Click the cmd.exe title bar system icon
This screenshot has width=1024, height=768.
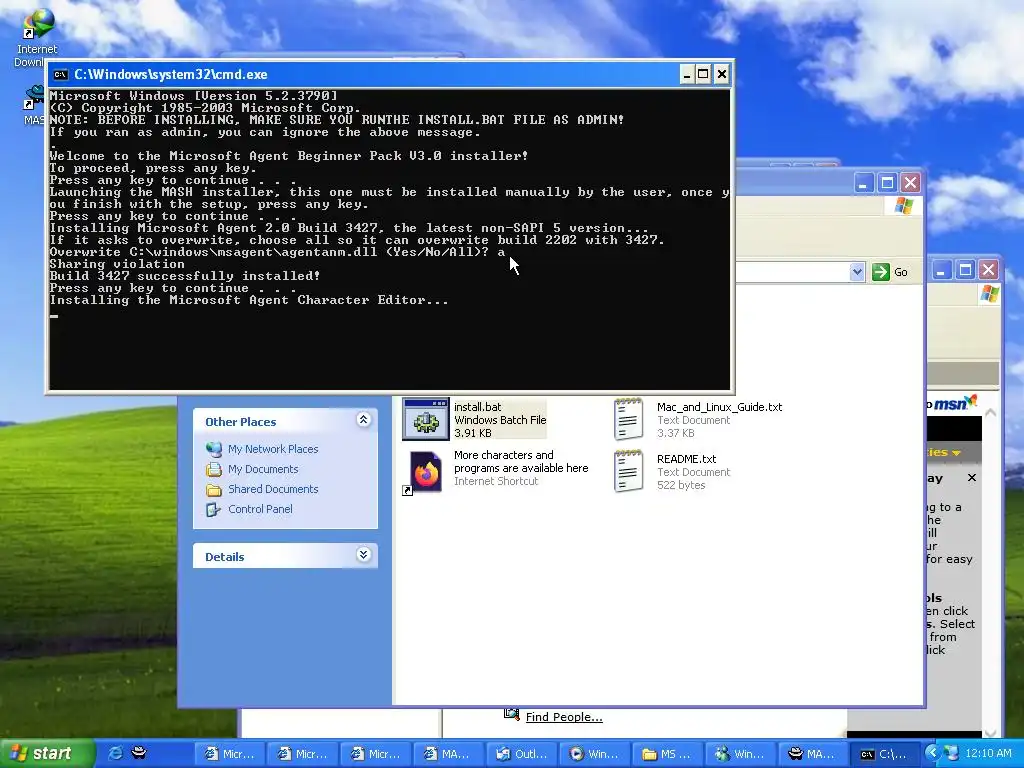(x=61, y=74)
